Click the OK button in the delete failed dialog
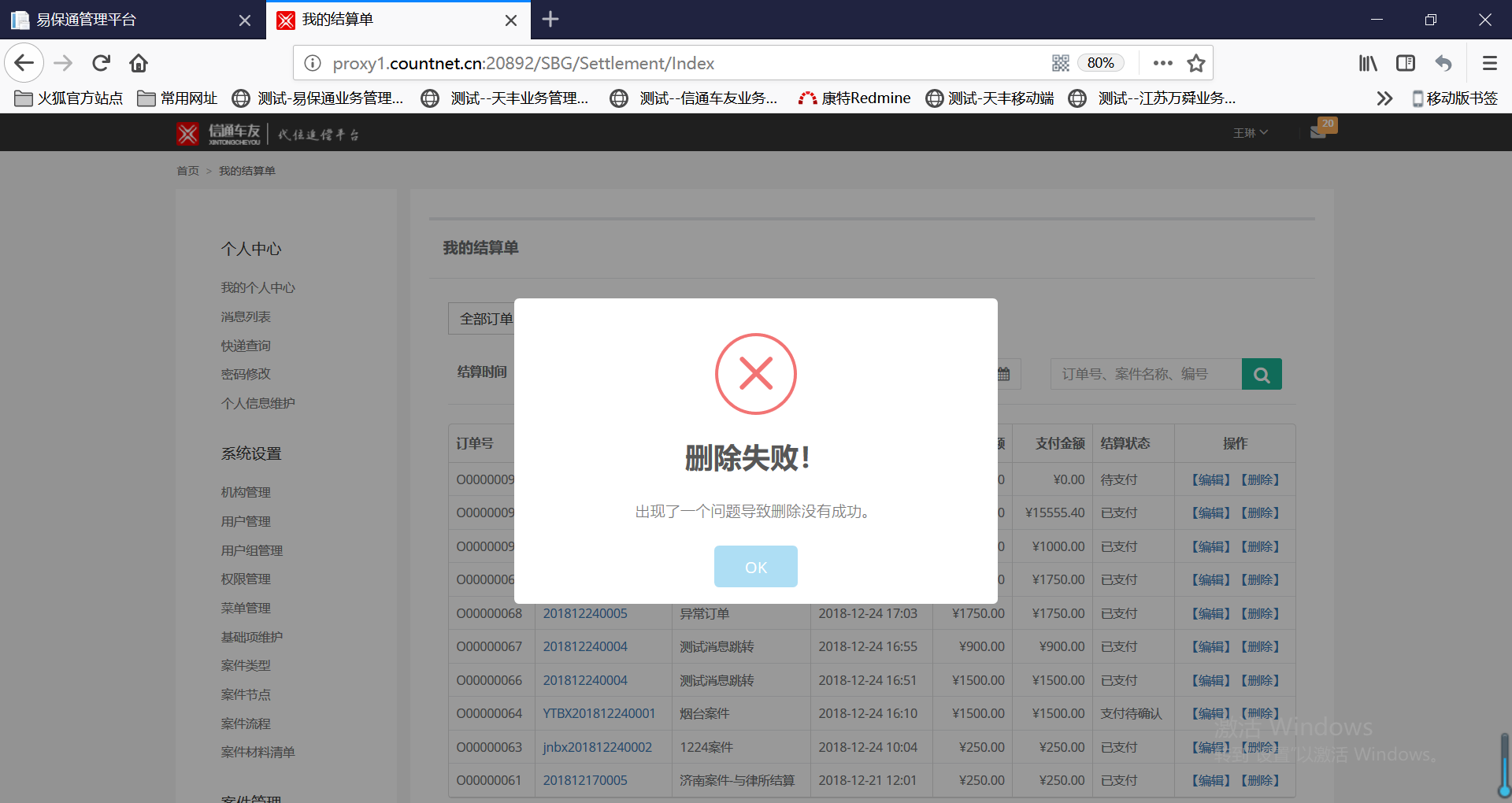Image resolution: width=1512 pixels, height=803 pixels. 755,566
